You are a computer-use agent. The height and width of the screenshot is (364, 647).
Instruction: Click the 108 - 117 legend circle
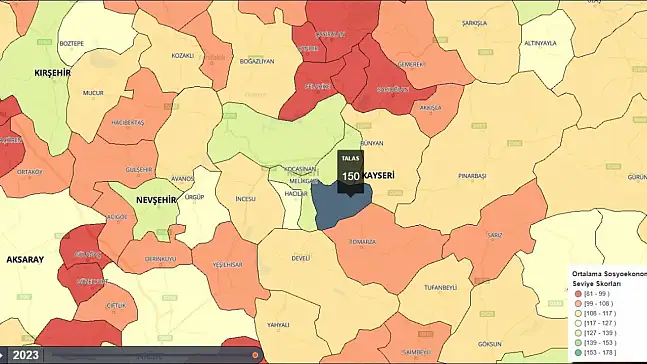tap(578, 314)
